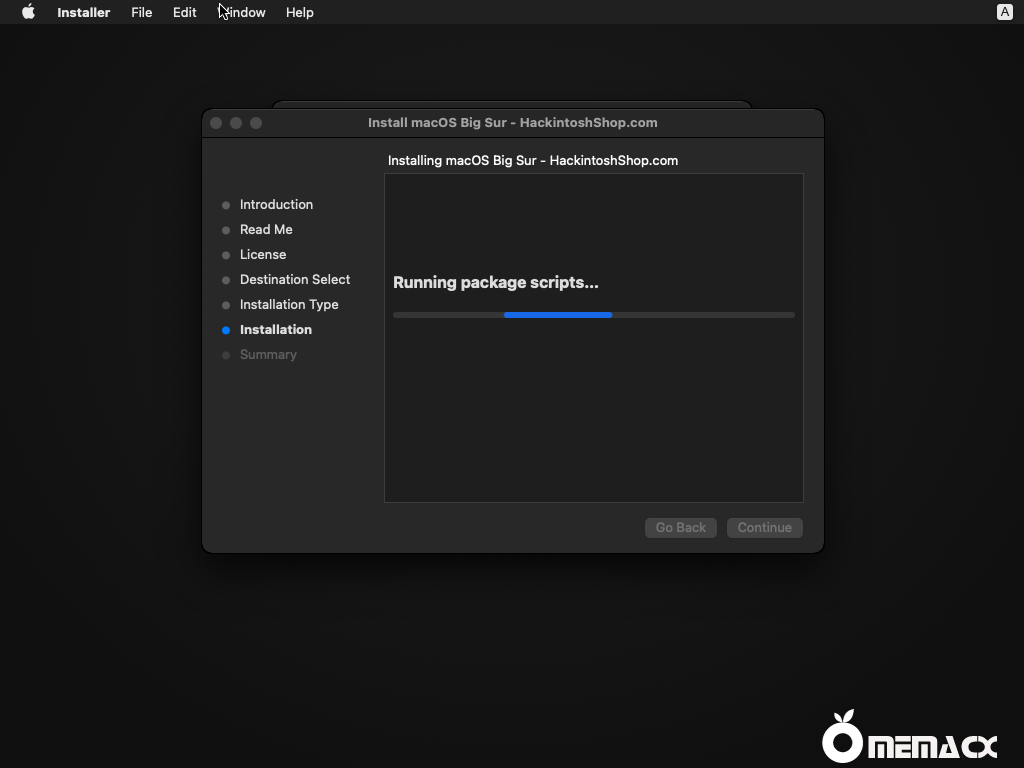Open the Help menu
Image resolution: width=1024 pixels, height=768 pixels.
pyautogui.click(x=298, y=12)
